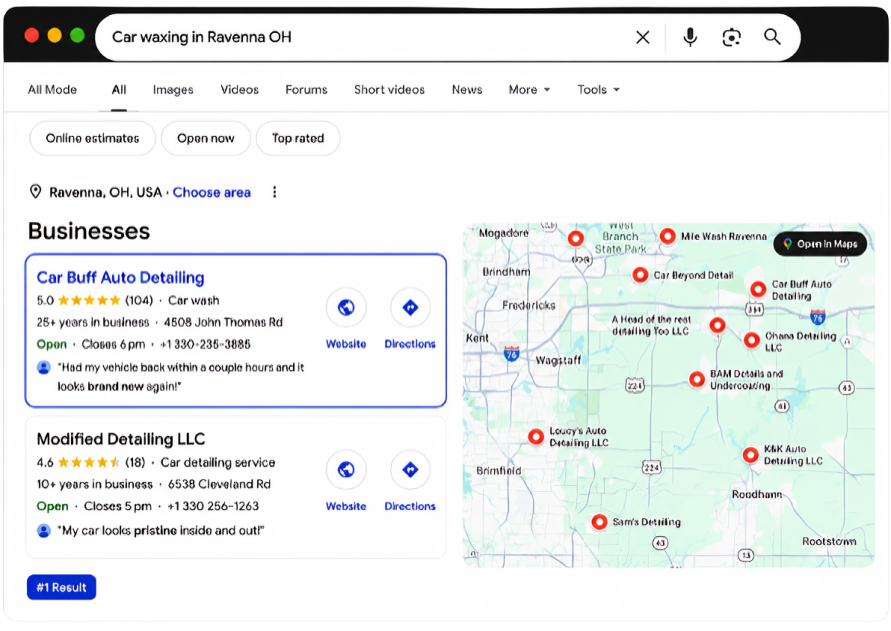Select the A Head of the rest detailing pin
Image resolution: width=891 pixels, height=631 pixels.
click(x=718, y=325)
